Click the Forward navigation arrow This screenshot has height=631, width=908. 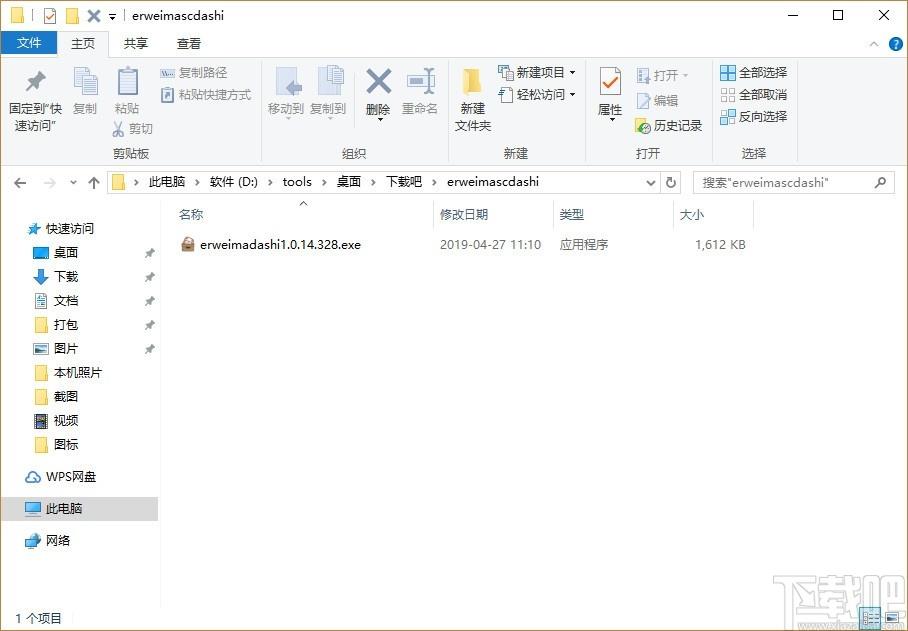(49, 183)
